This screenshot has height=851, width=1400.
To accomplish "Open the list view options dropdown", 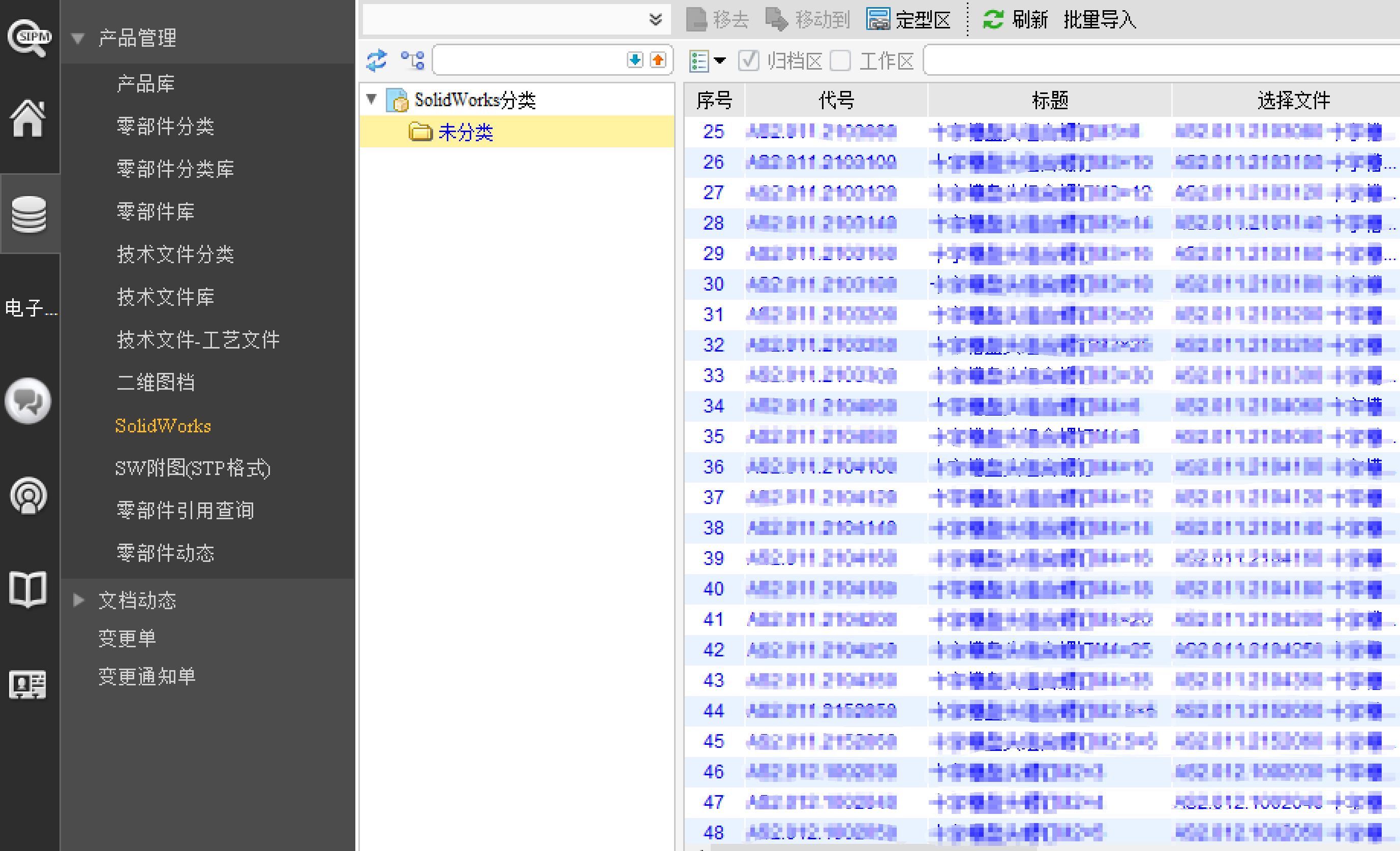I will click(719, 60).
